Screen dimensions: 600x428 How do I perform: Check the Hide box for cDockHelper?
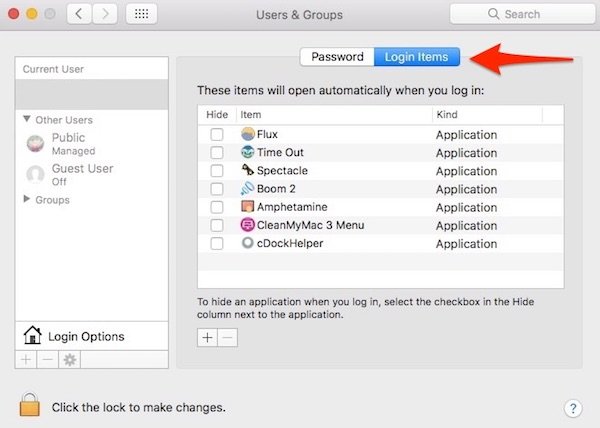click(217, 243)
